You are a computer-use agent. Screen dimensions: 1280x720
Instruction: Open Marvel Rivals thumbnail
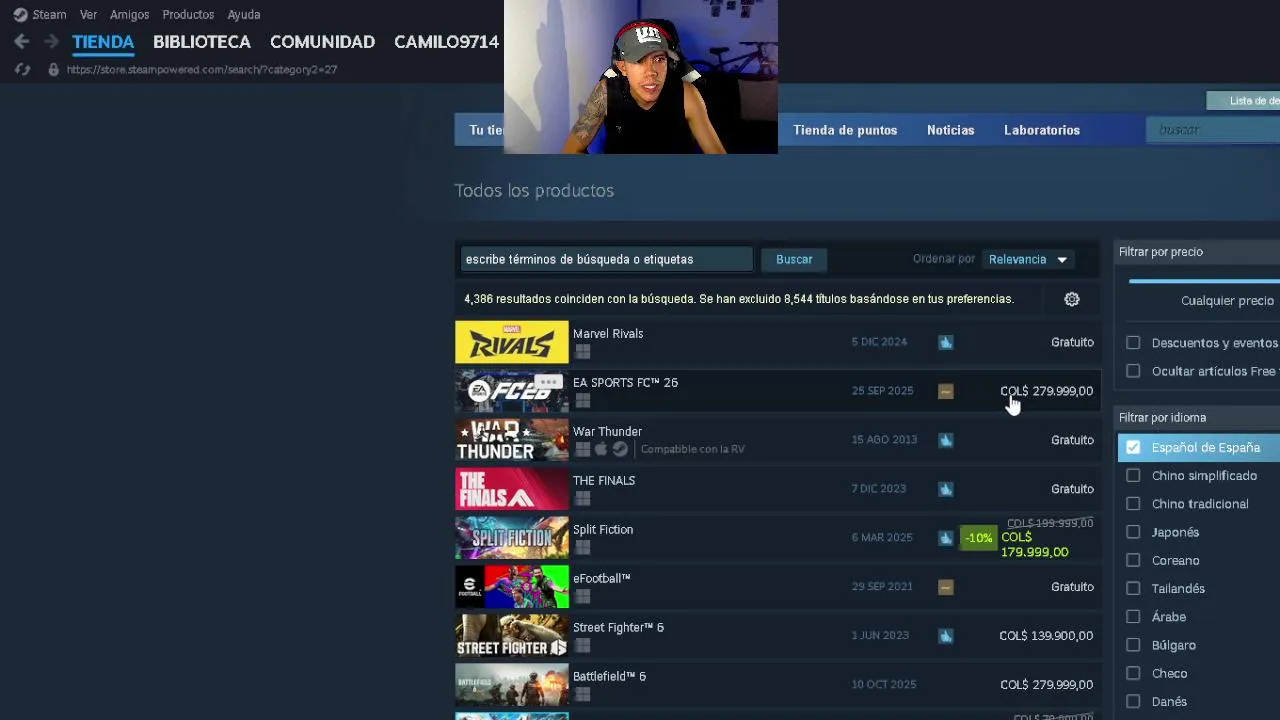512,342
